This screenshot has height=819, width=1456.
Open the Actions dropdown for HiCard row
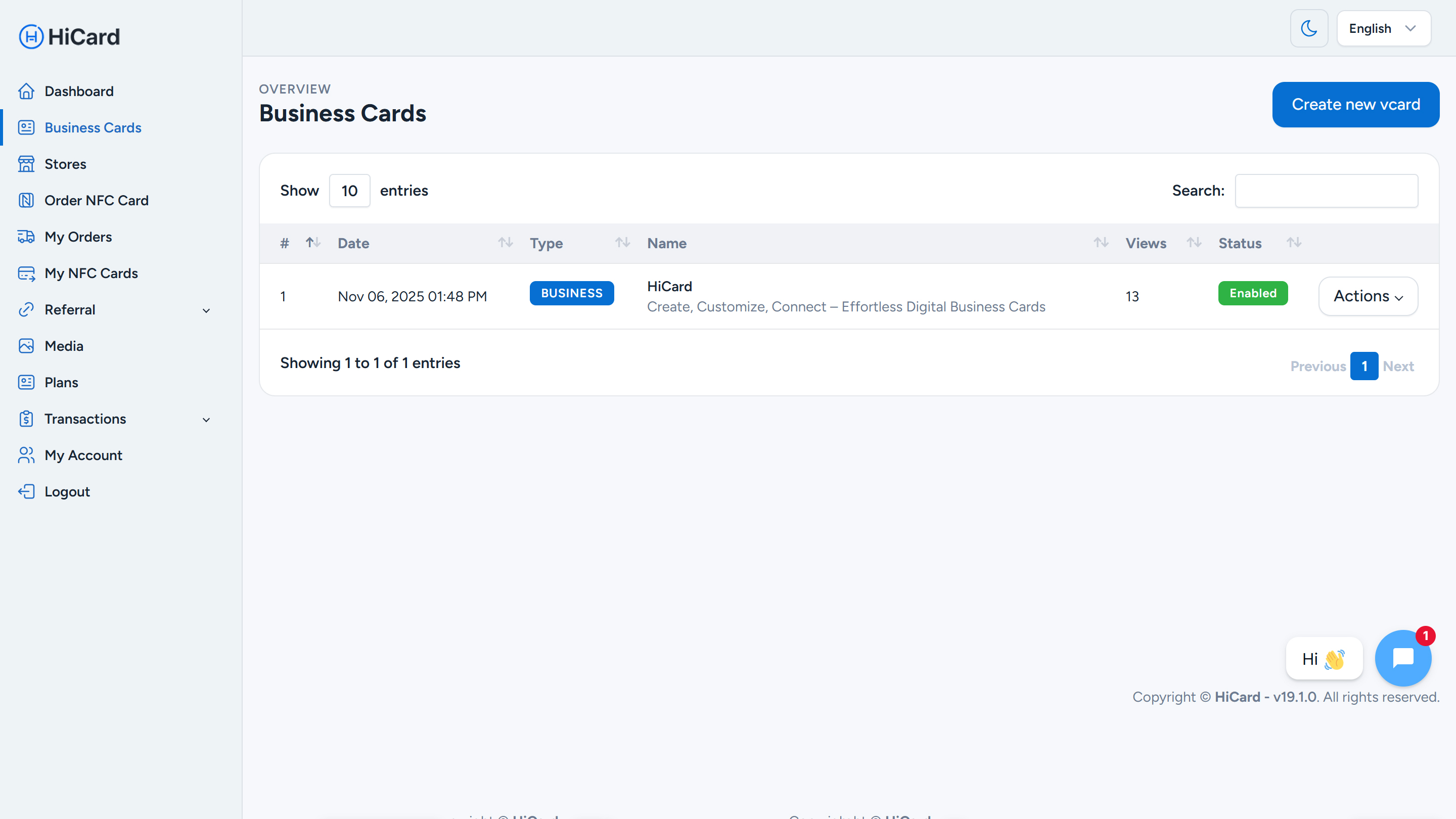click(x=1368, y=296)
